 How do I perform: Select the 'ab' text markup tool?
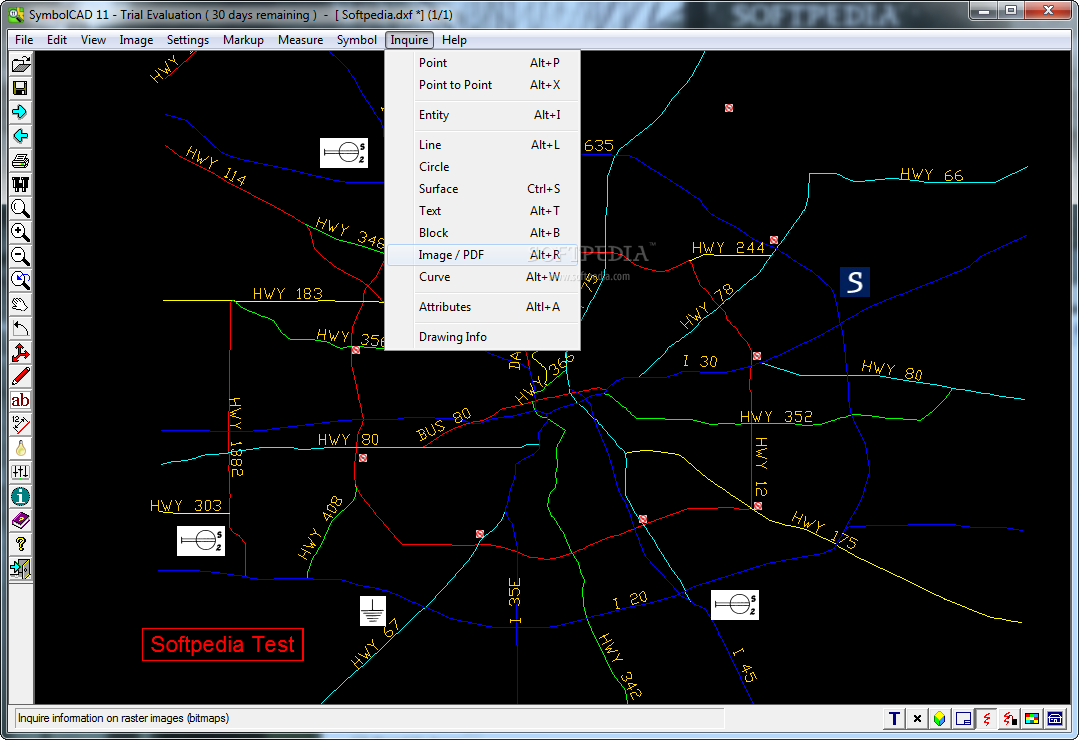click(x=21, y=401)
